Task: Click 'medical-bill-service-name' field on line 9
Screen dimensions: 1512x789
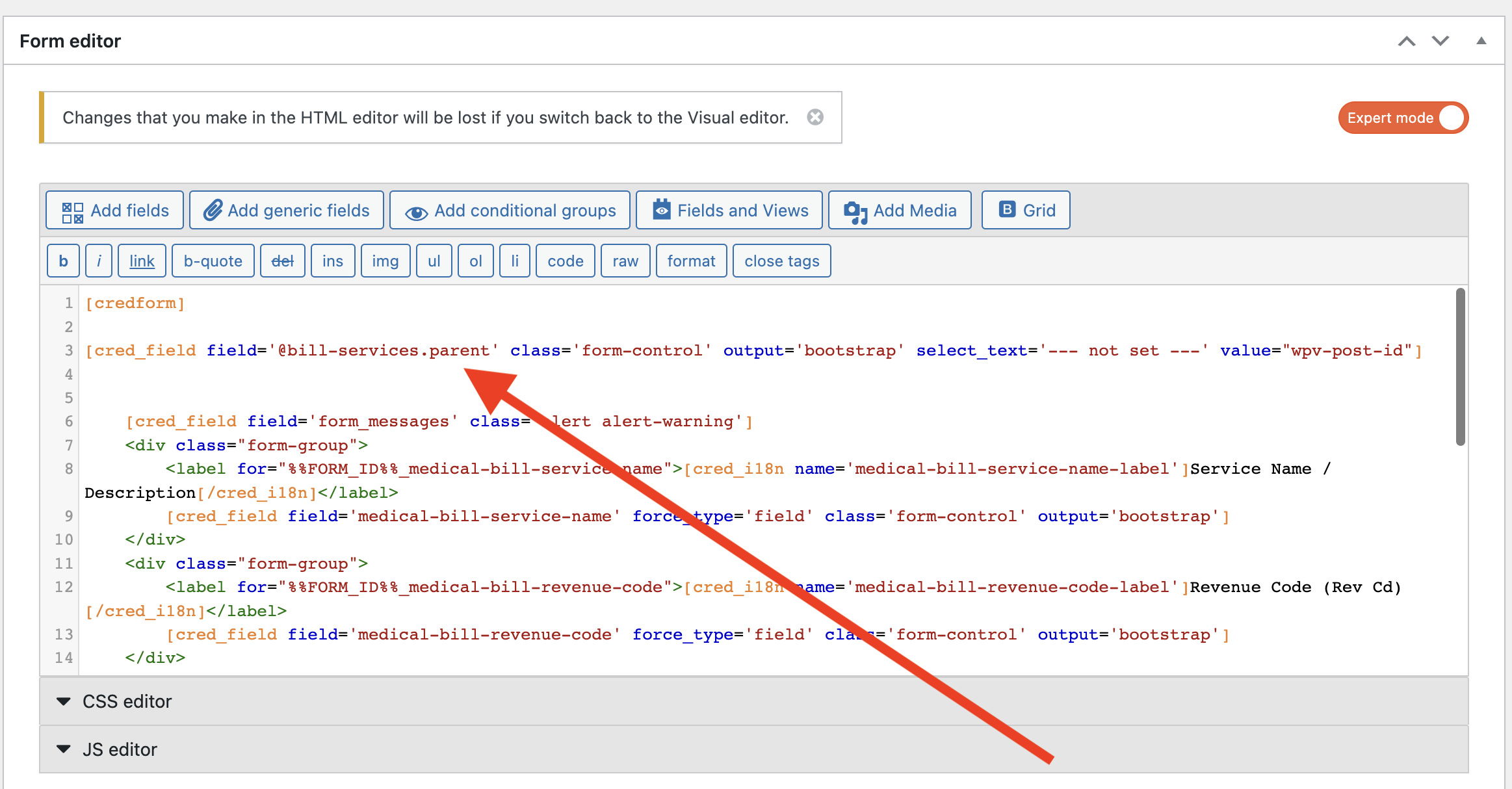Action: tap(484, 516)
